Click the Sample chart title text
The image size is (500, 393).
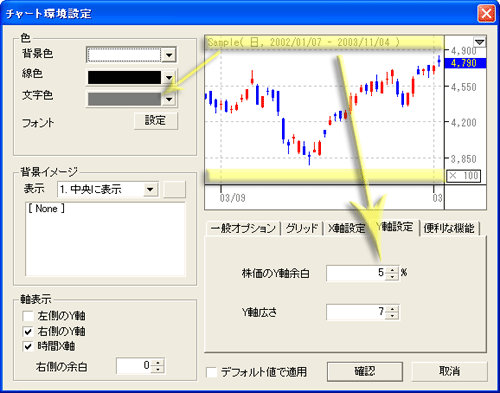tap(303, 42)
